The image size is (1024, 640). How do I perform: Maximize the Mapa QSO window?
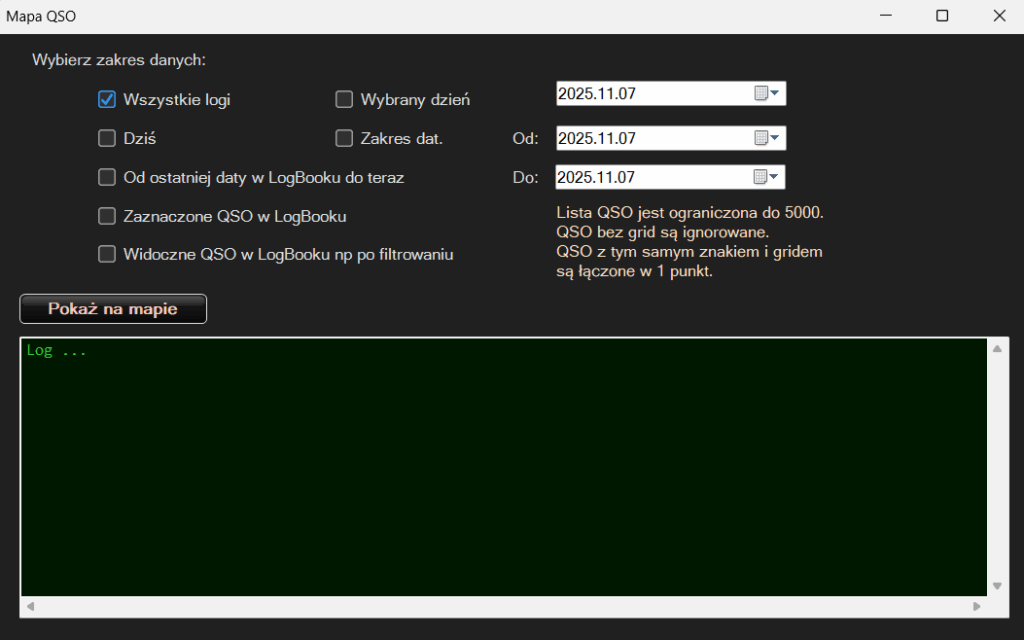(x=942, y=16)
